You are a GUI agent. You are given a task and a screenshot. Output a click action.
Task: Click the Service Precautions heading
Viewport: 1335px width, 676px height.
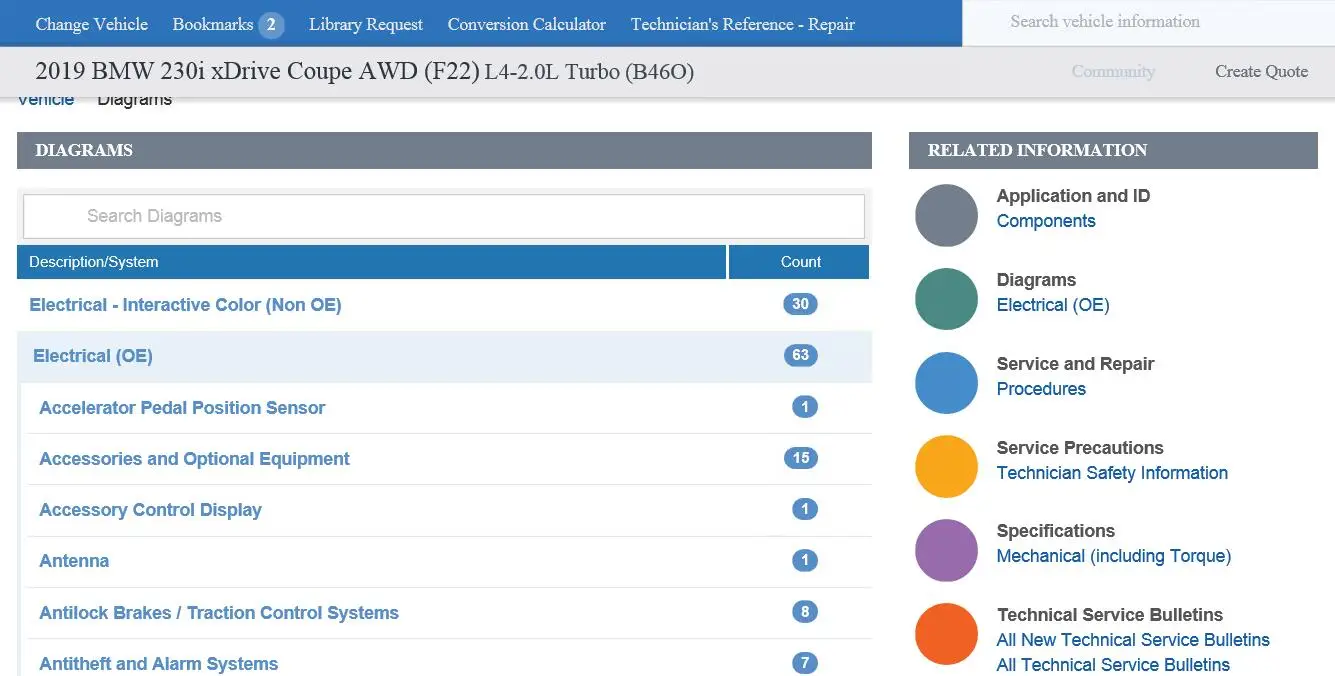pyautogui.click(x=1080, y=448)
